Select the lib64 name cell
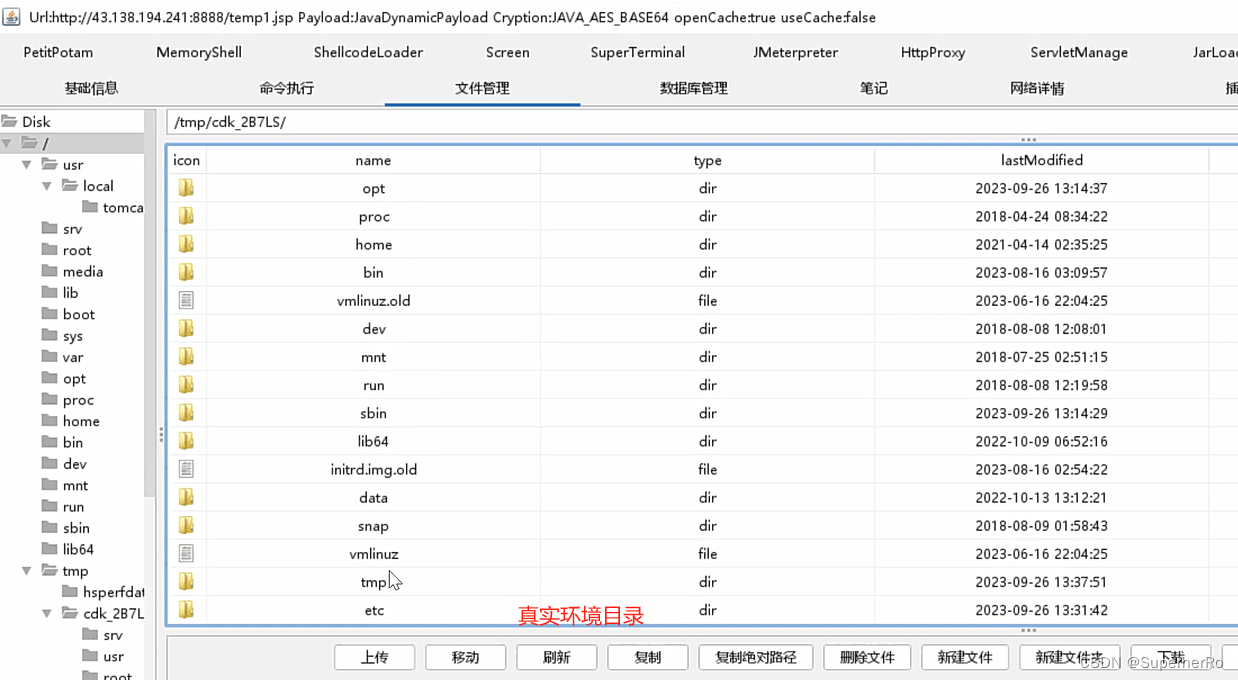The image size is (1238, 680). [373, 441]
